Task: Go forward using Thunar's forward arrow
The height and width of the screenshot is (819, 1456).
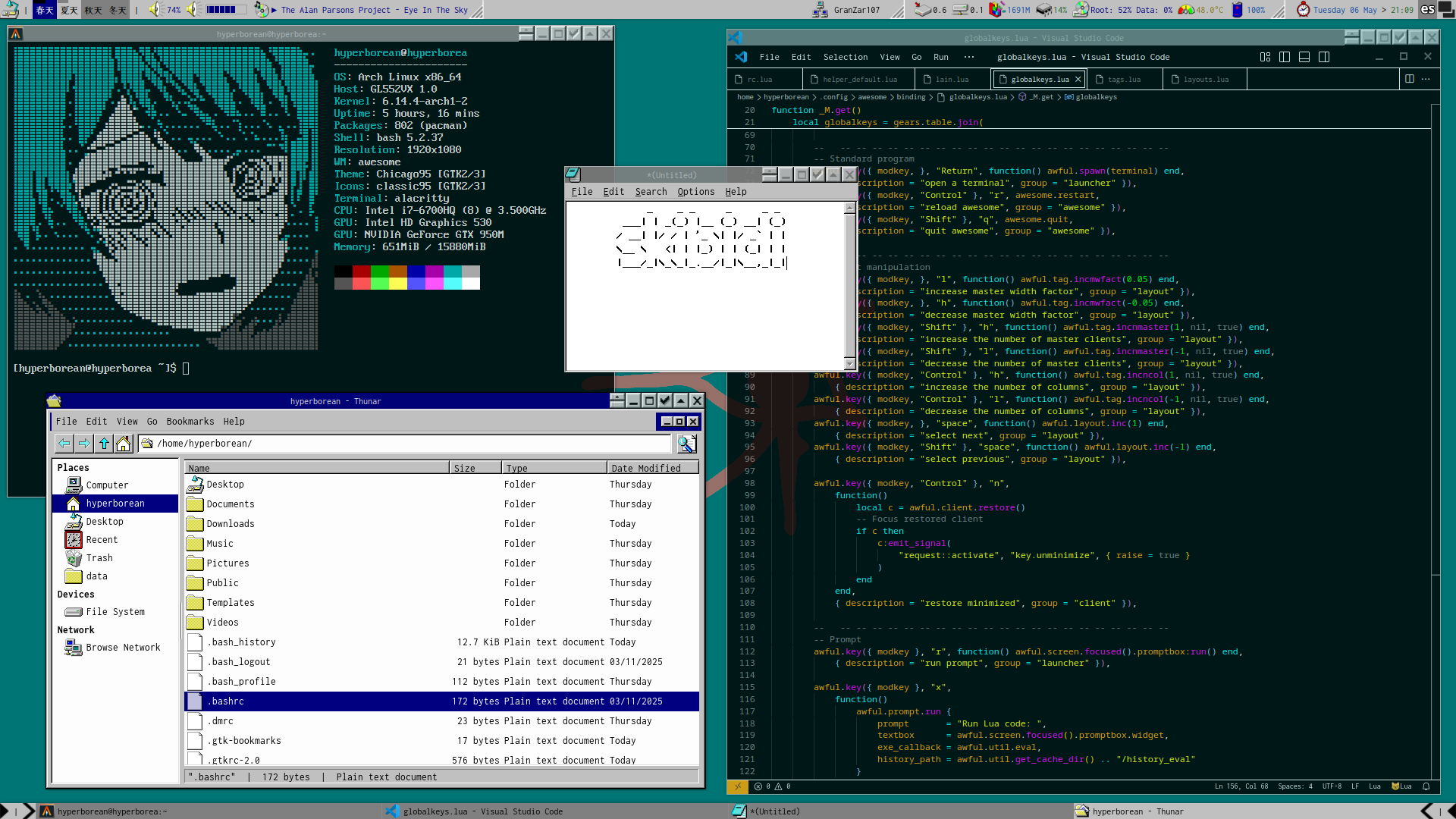Action: coord(84,444)
